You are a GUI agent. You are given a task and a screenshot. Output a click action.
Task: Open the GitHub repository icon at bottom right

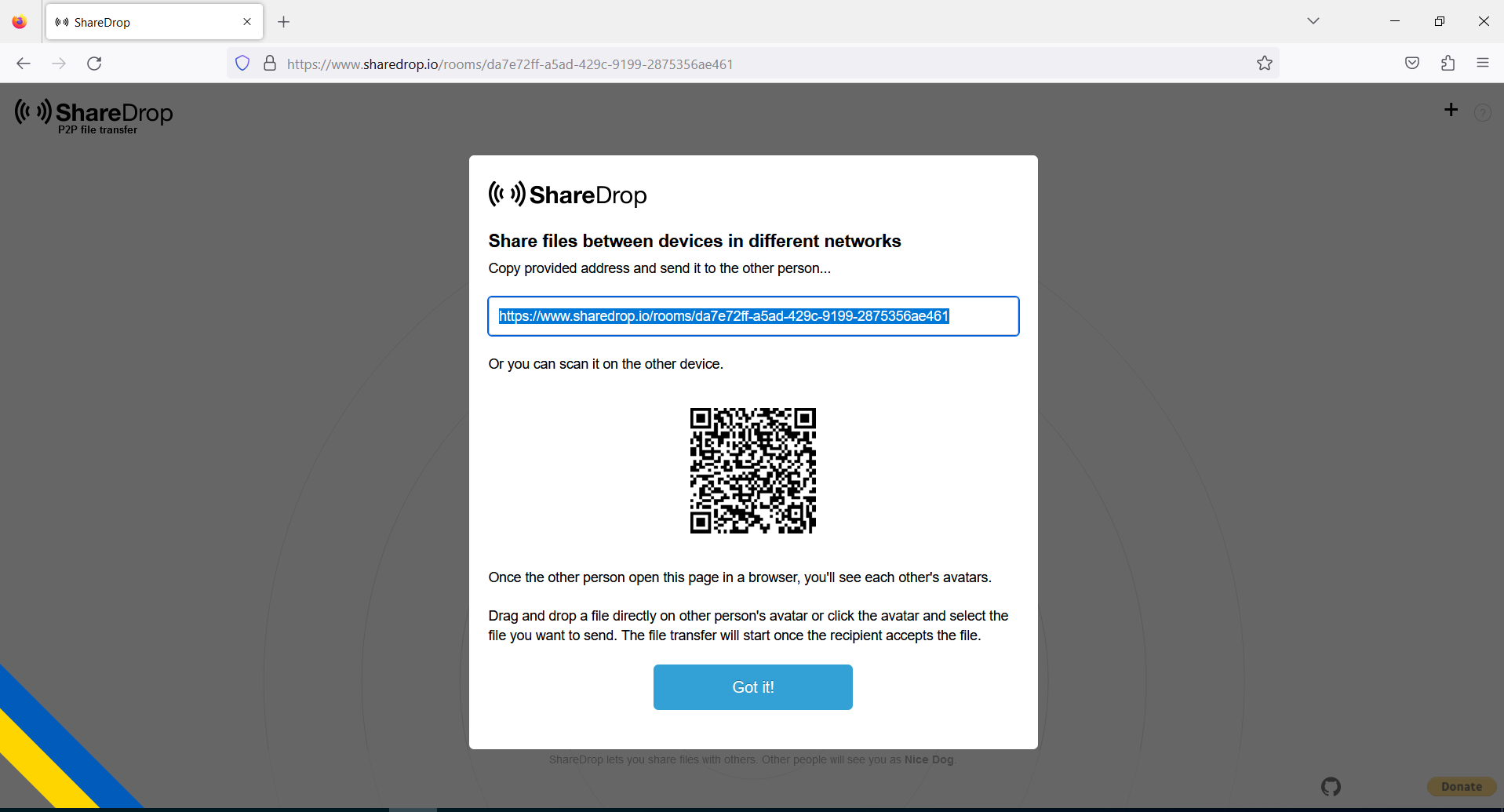coord(1331,785)
